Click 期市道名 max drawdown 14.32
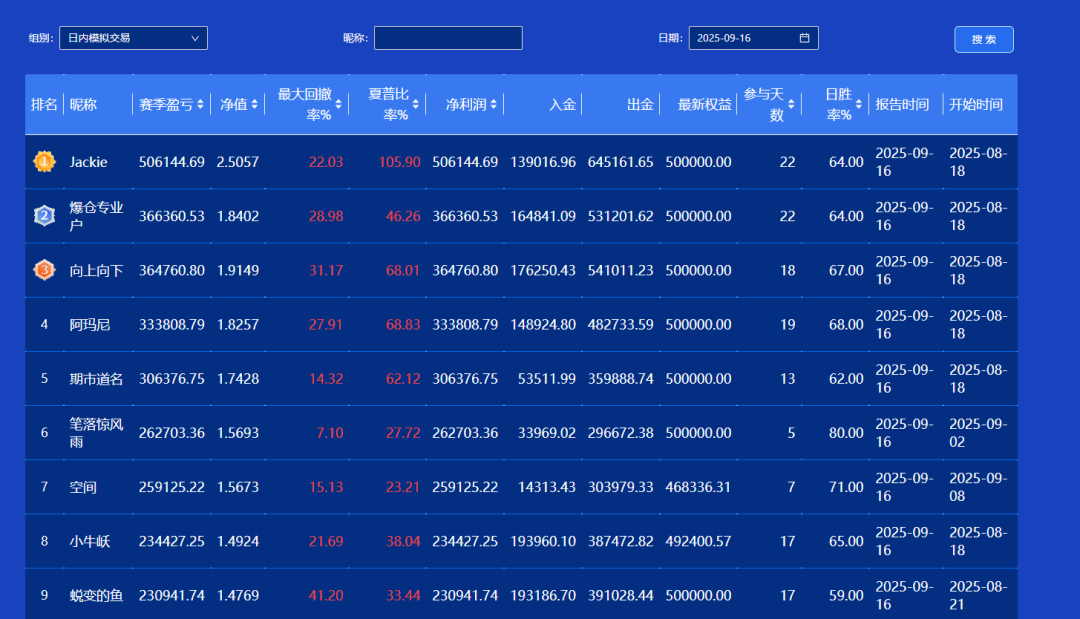Image resolution: width=1080 pixels, height=619 pixels. (x=326, y=379)
